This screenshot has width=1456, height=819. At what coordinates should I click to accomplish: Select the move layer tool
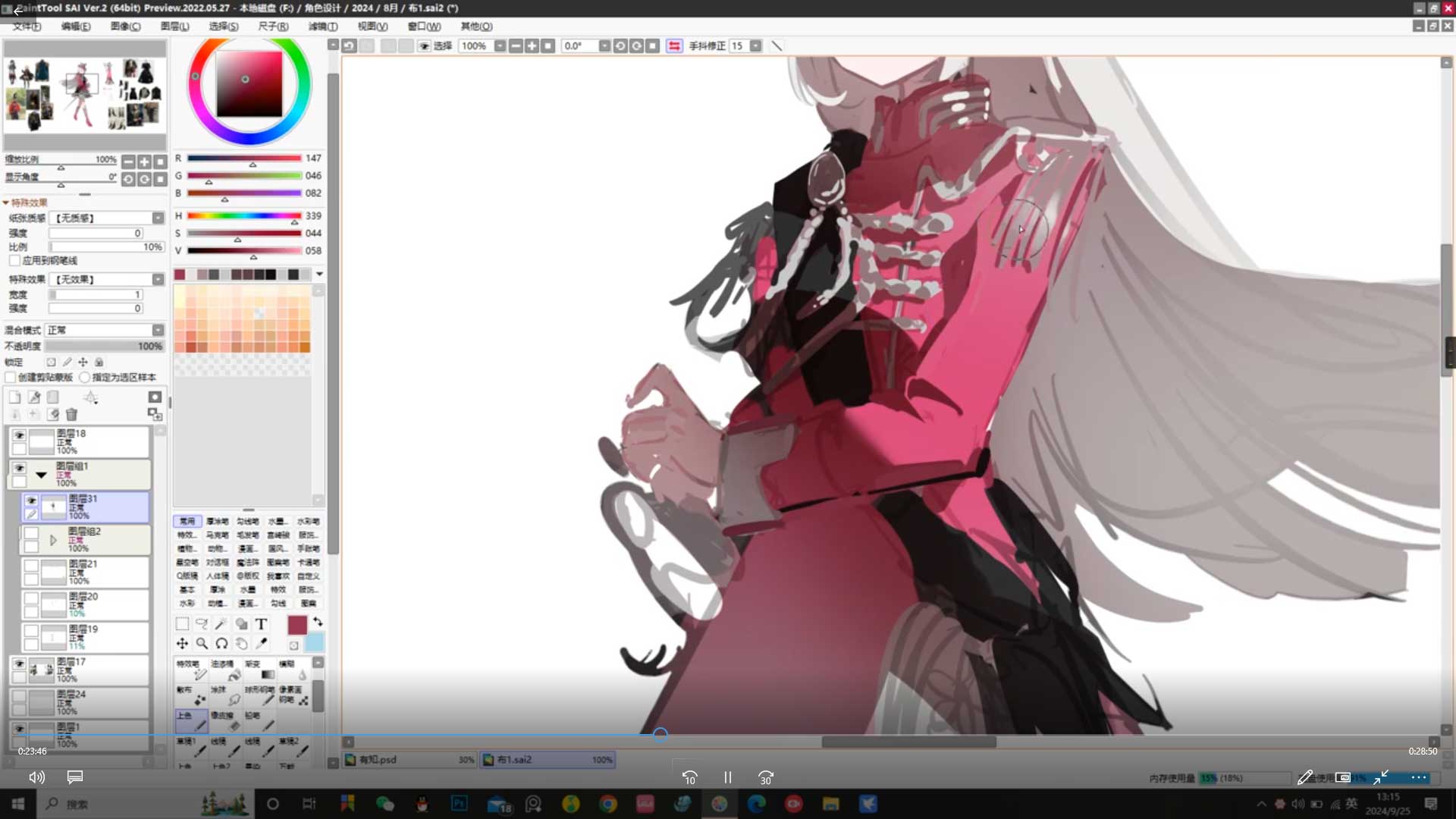click(182, 644)
